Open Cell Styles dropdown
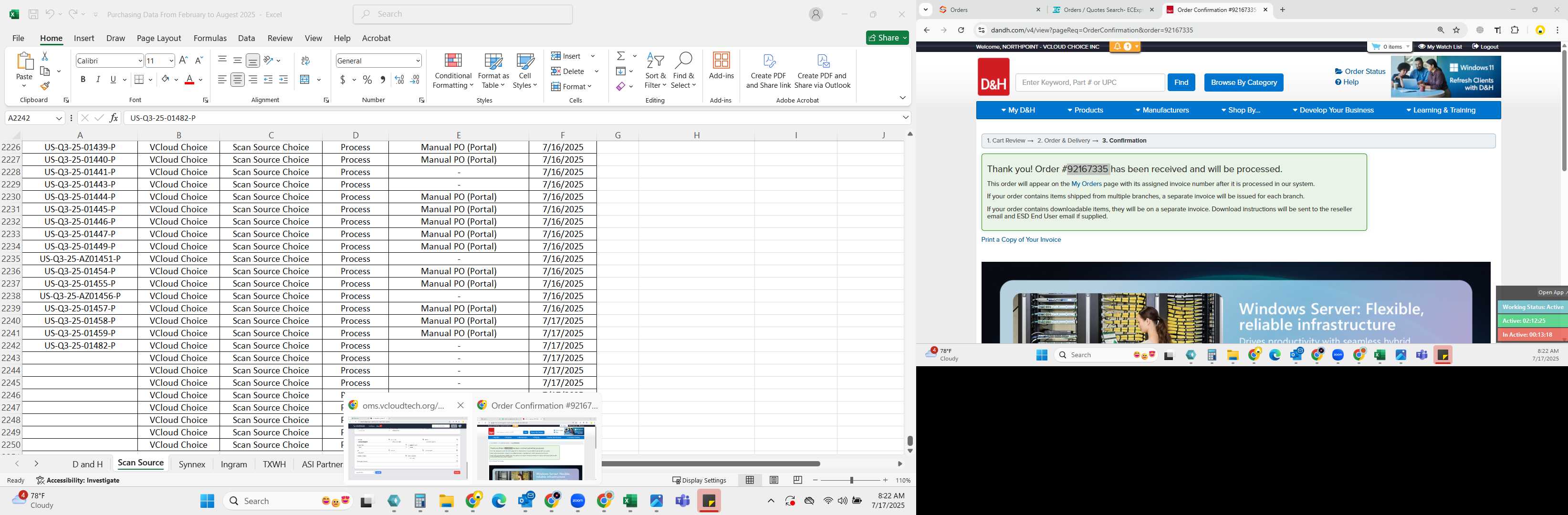The image size is (1568, 515). (x=525, y=71)
